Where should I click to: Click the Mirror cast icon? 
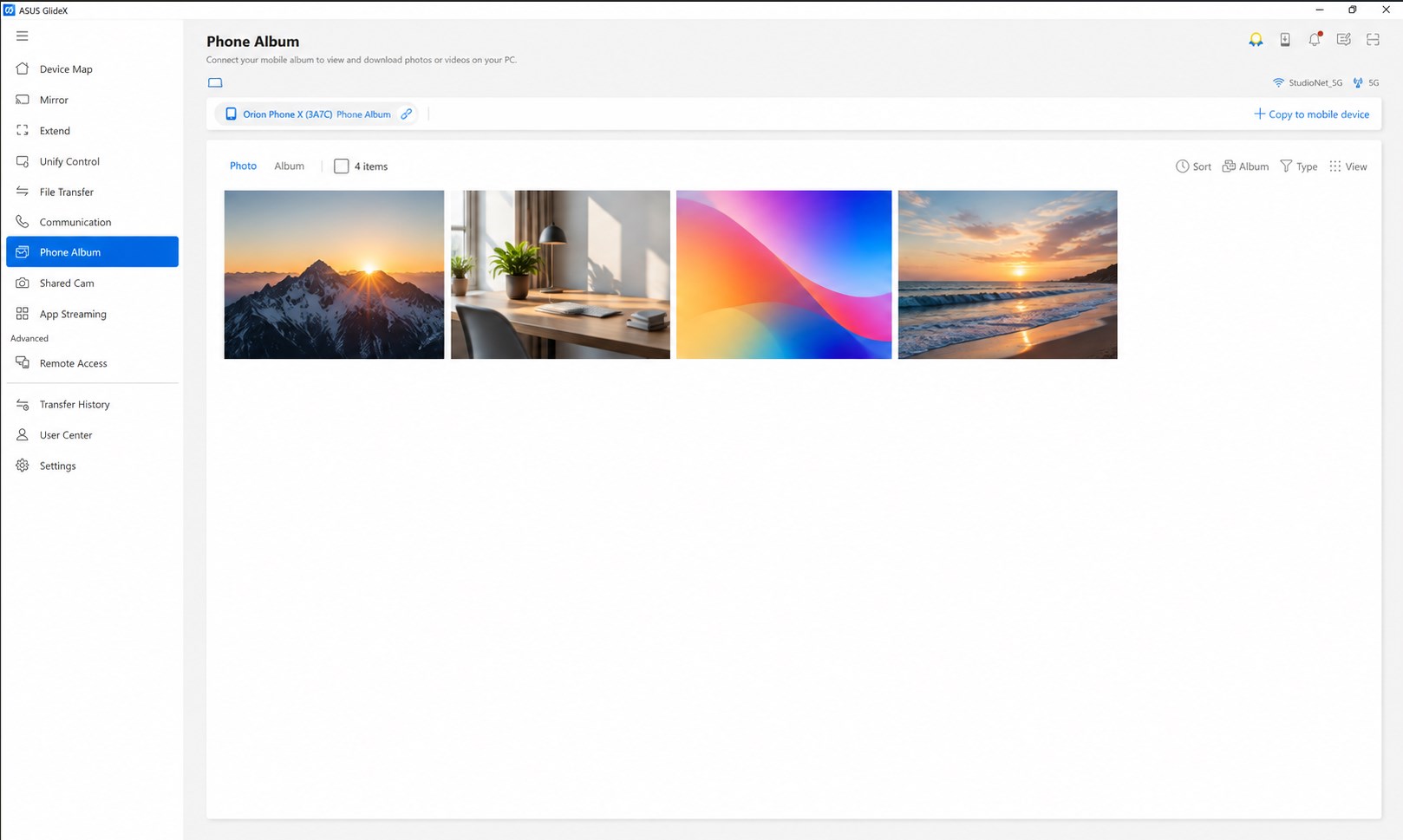(23, 100)
